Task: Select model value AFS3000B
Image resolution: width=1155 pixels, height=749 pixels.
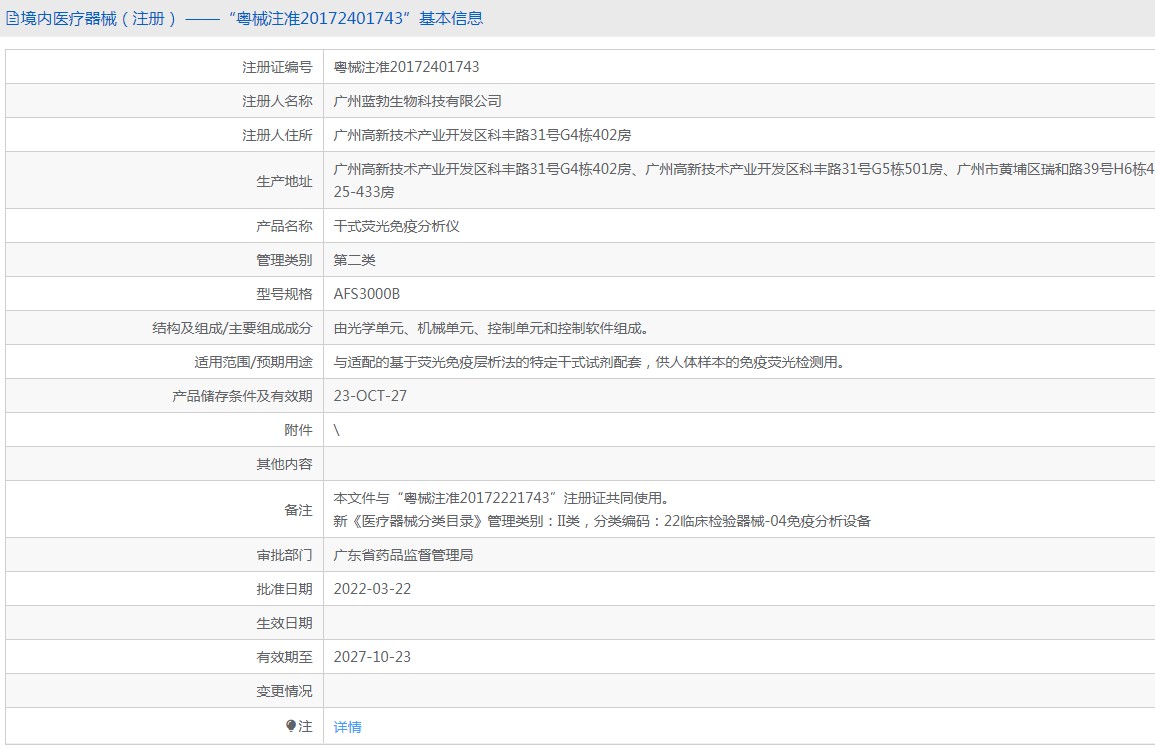Action: point(366,294)
